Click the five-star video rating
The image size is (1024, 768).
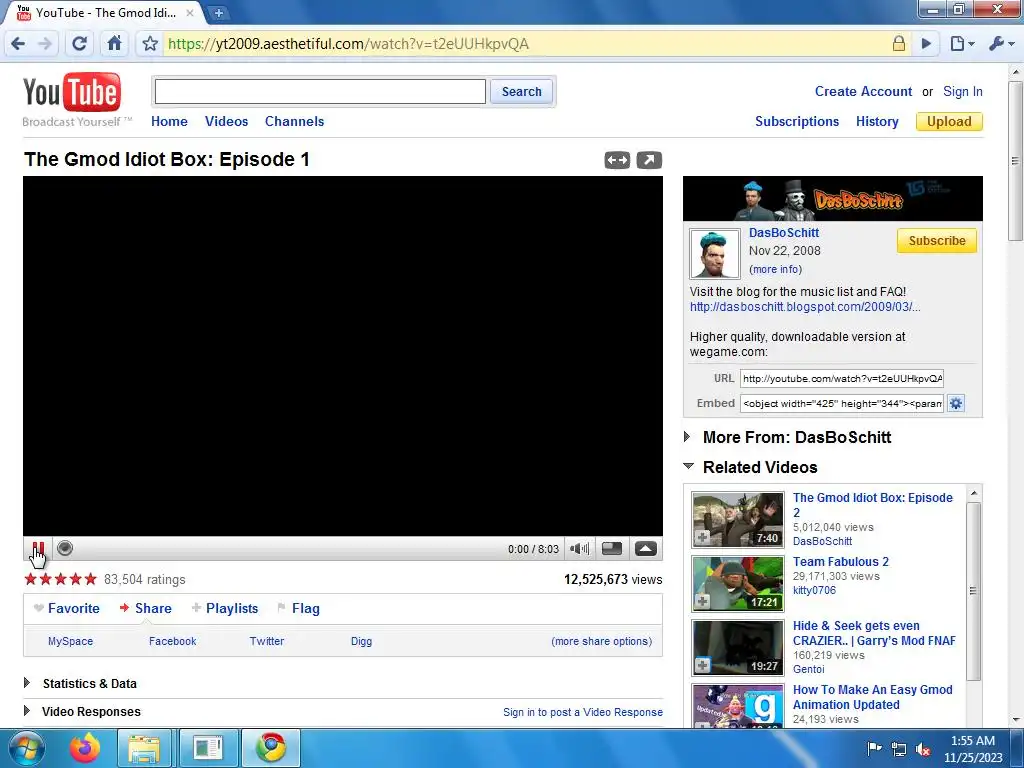pos(60,579)
